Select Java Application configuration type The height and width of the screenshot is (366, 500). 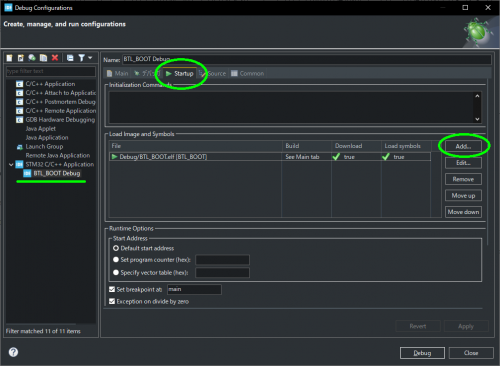(x=47, y=138)
